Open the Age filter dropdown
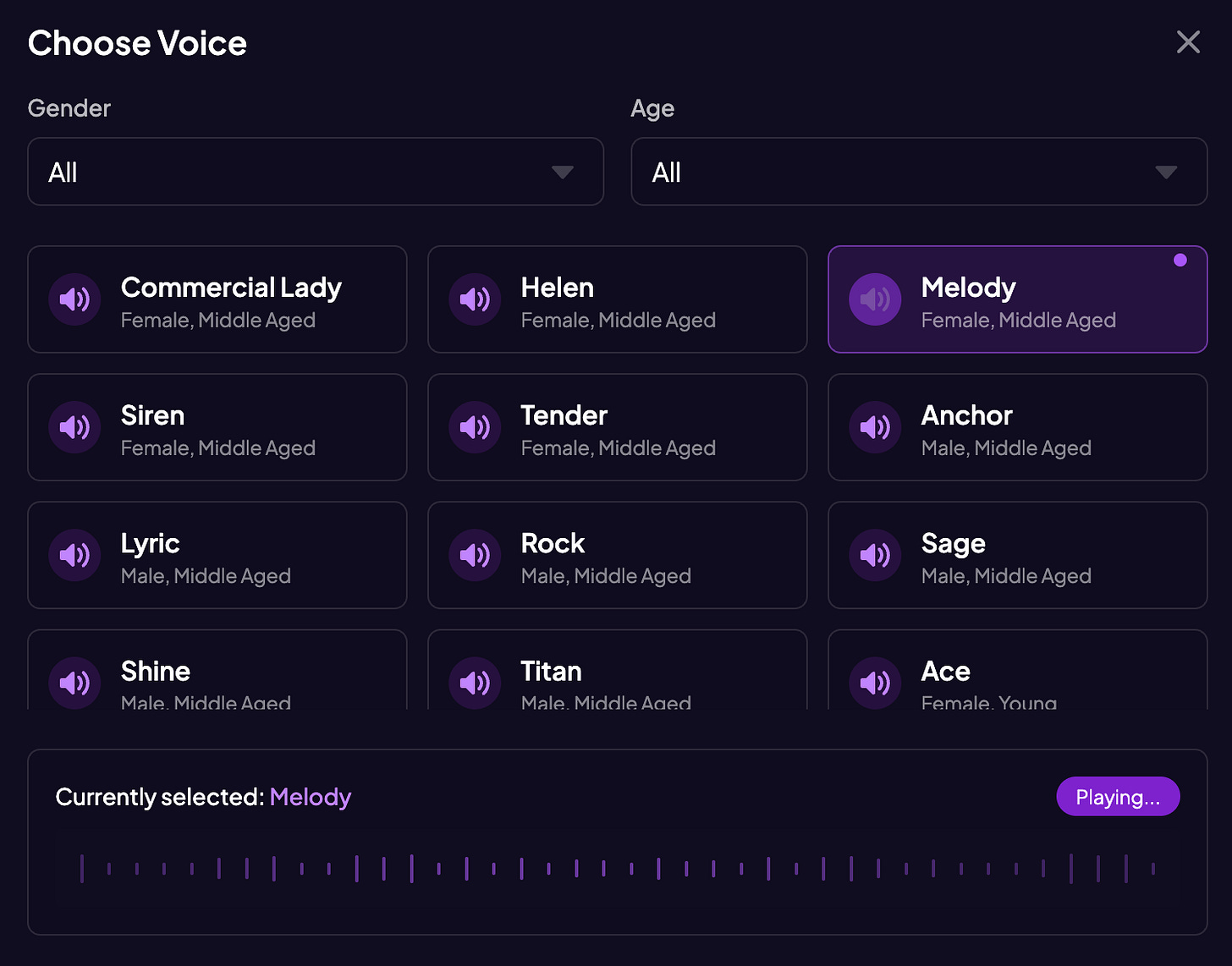The width and height of the screenshot is (1232, 966). [919, 172]
